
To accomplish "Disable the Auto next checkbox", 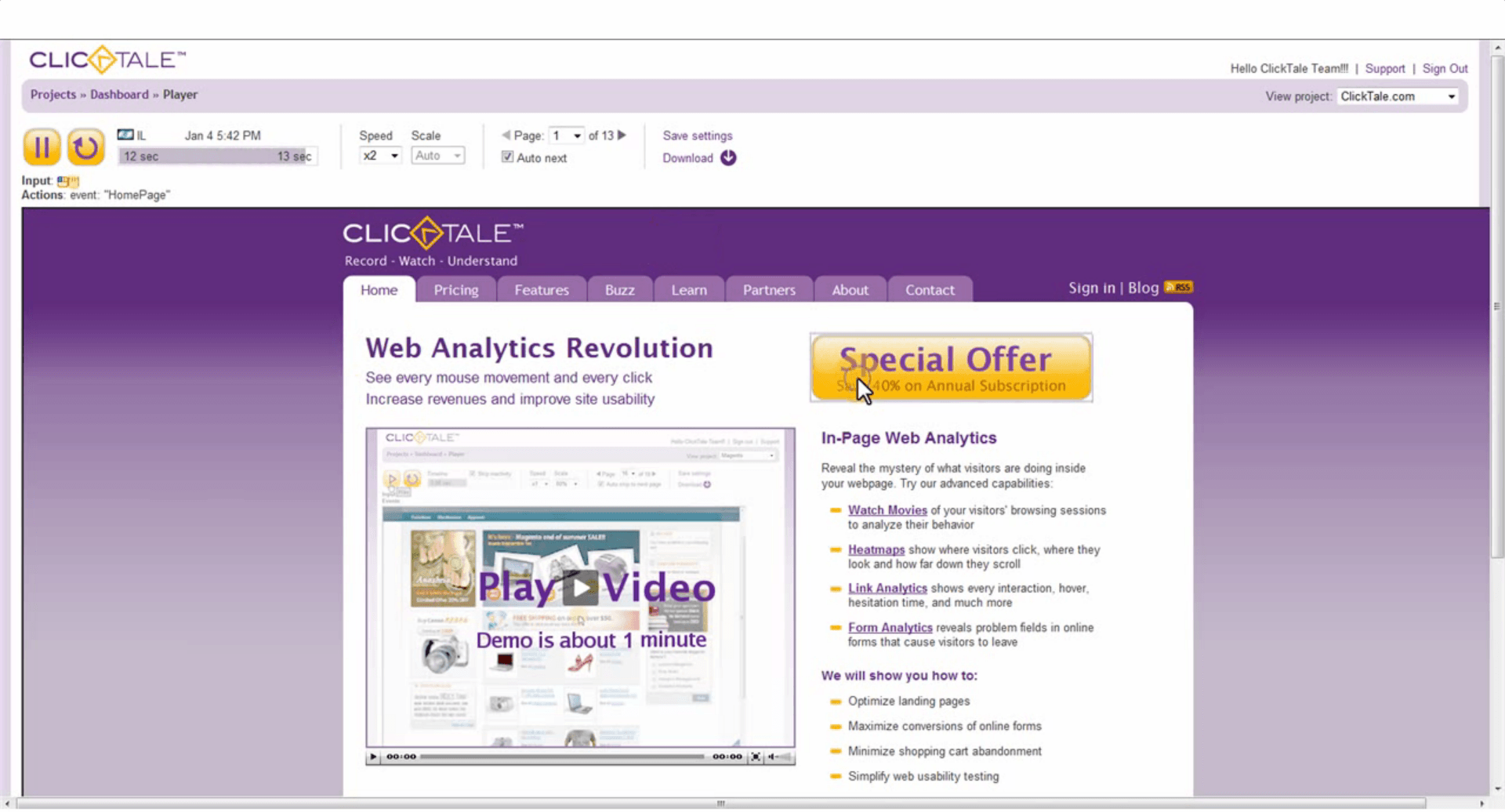I will [507, 156].
